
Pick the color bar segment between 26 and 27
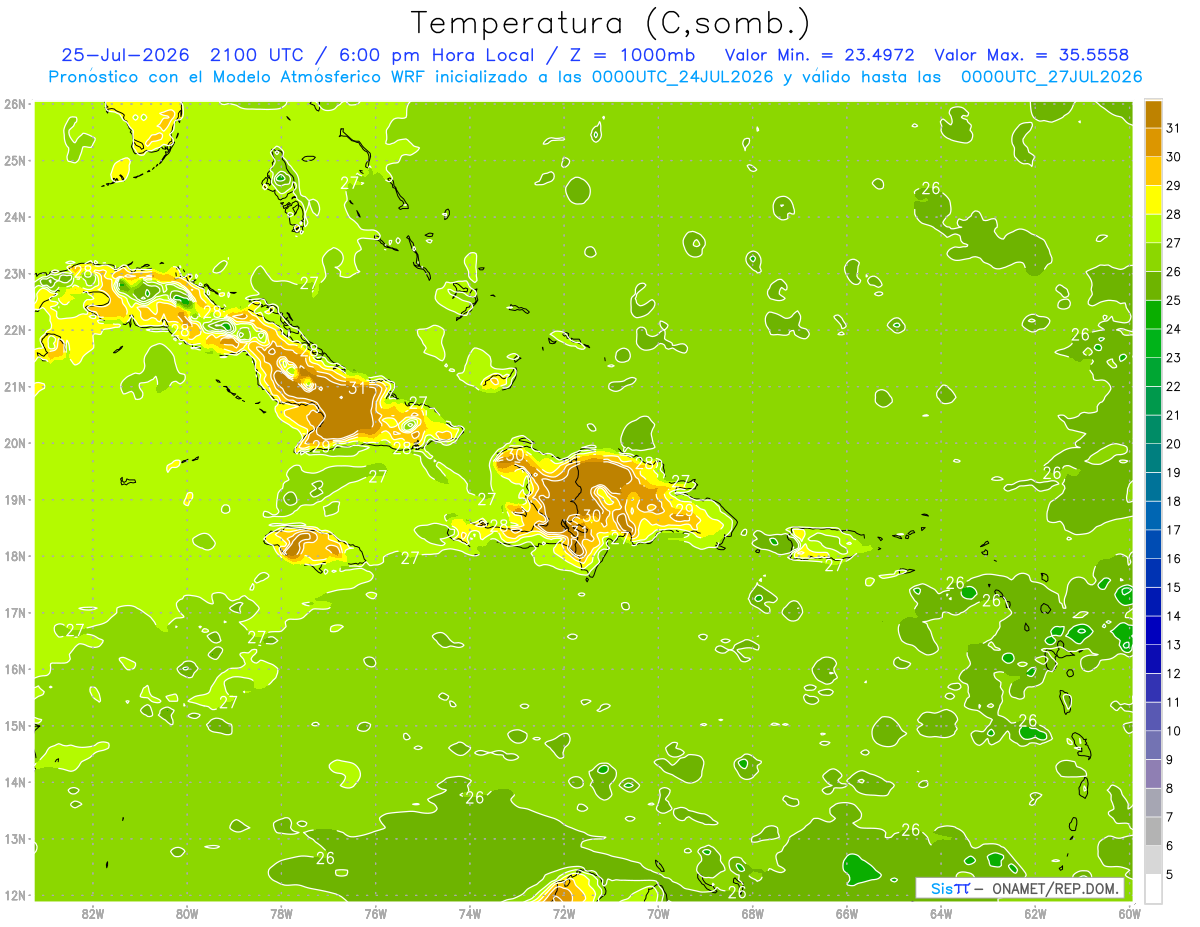click(x=1153, y=257)
